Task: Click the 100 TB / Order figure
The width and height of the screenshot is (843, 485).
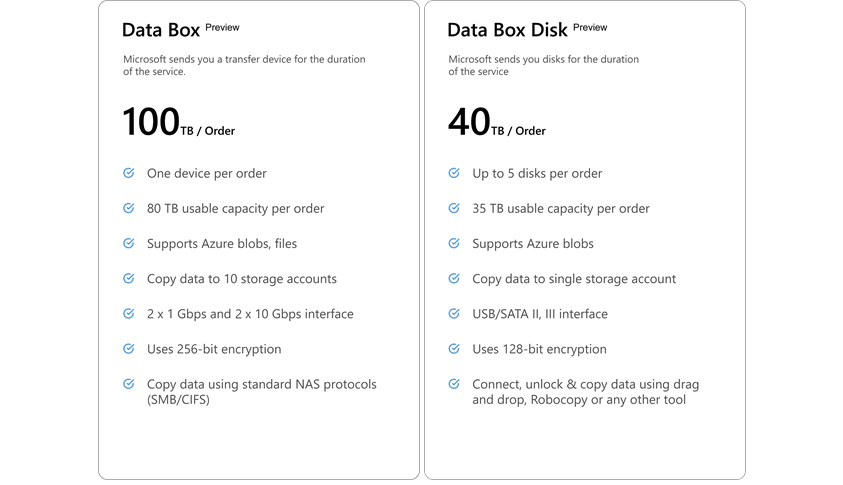Action: click(178, 122)
